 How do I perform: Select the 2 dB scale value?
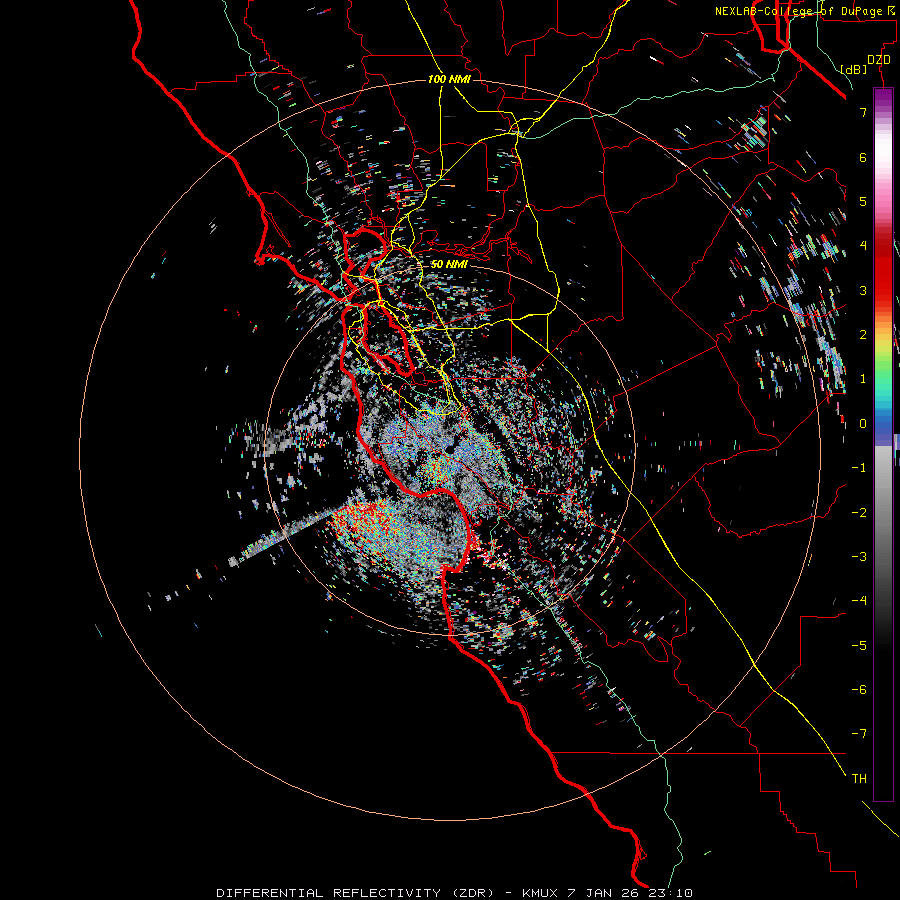coord(863,335)
